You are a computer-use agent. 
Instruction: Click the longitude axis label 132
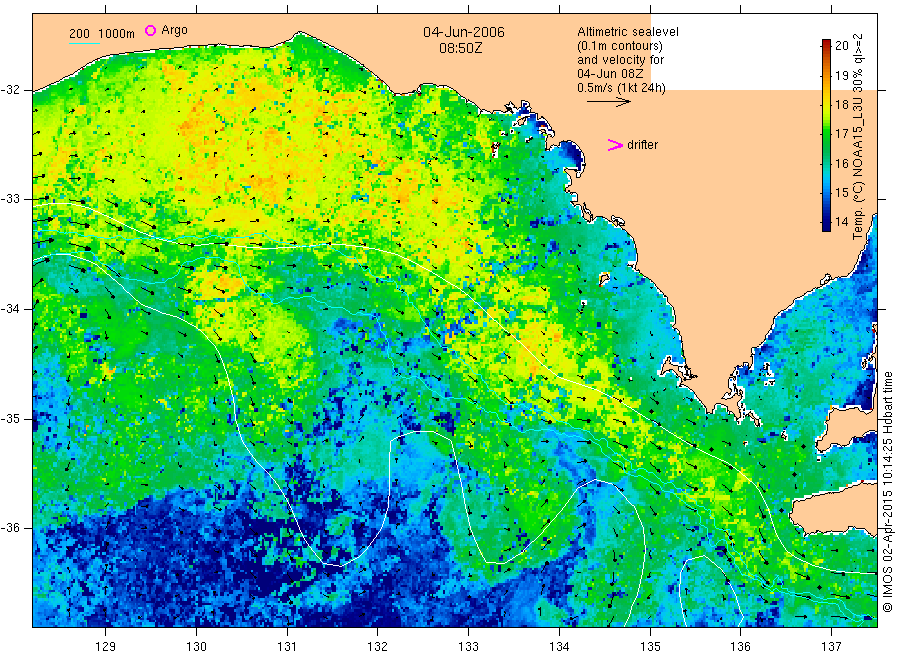pos(378,646)
